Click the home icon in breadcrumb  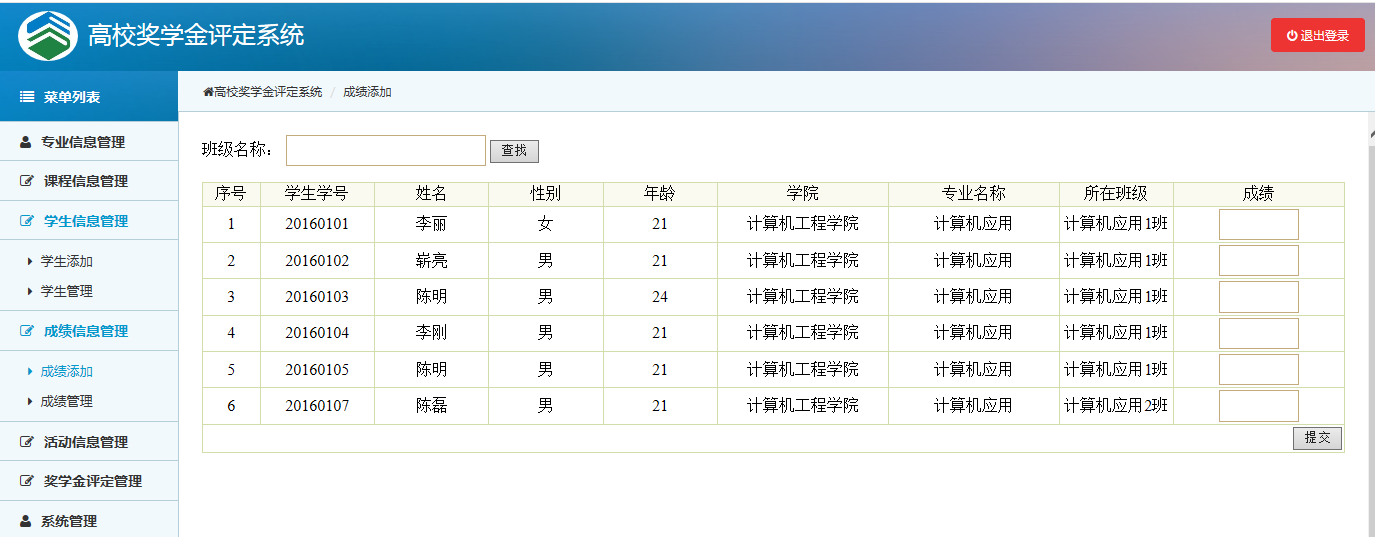point(208,92)
